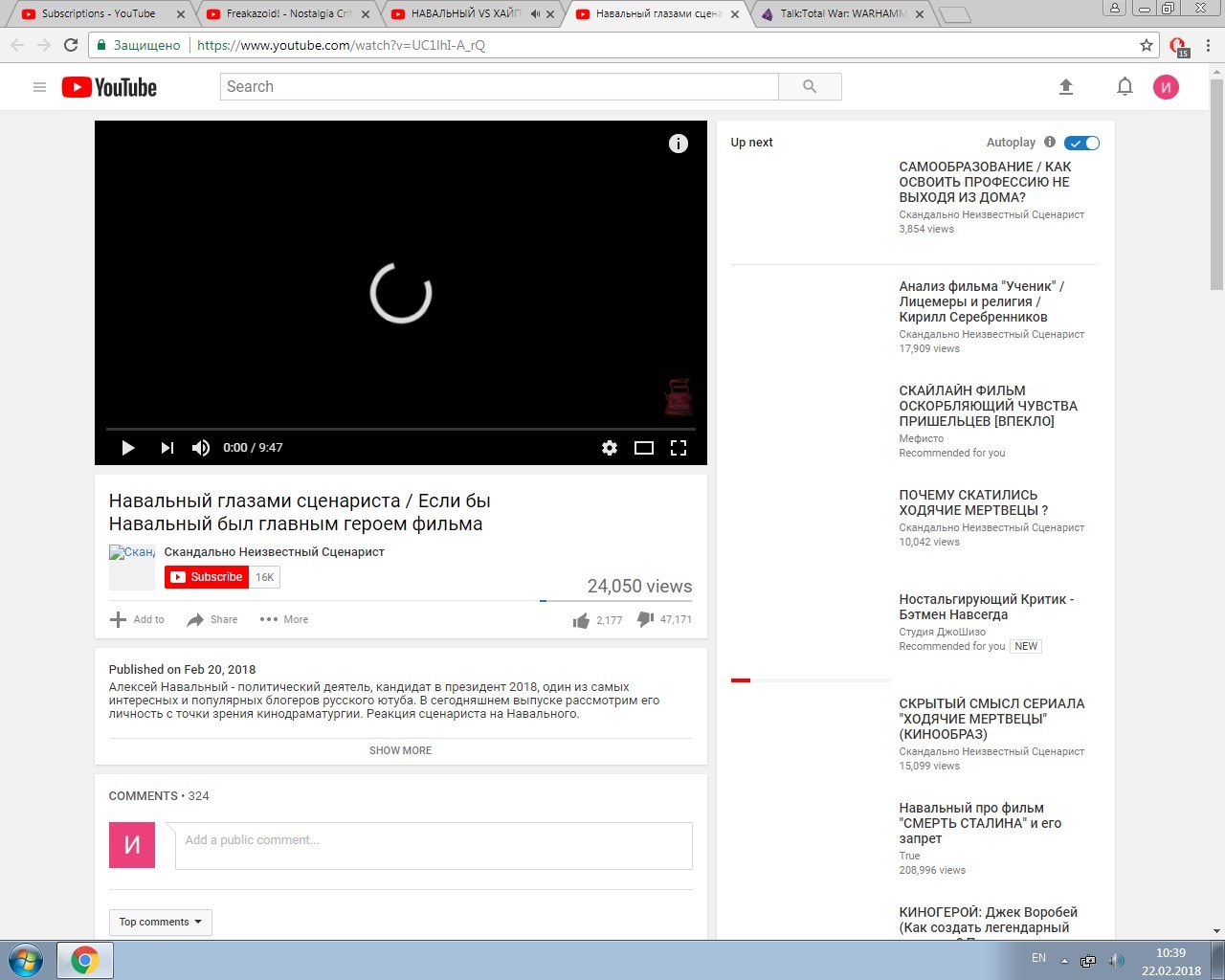1225x980 pixels.
Task: Click the video info card icon
Action: pos(678,144)
